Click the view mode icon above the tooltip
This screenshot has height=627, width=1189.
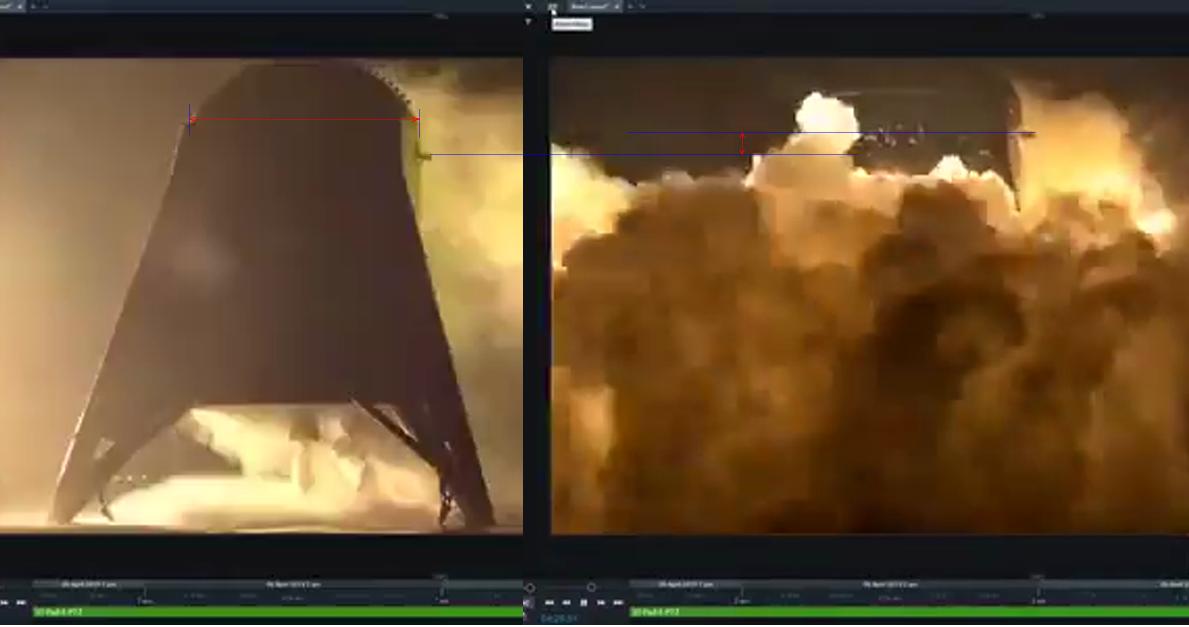point(553,7)
